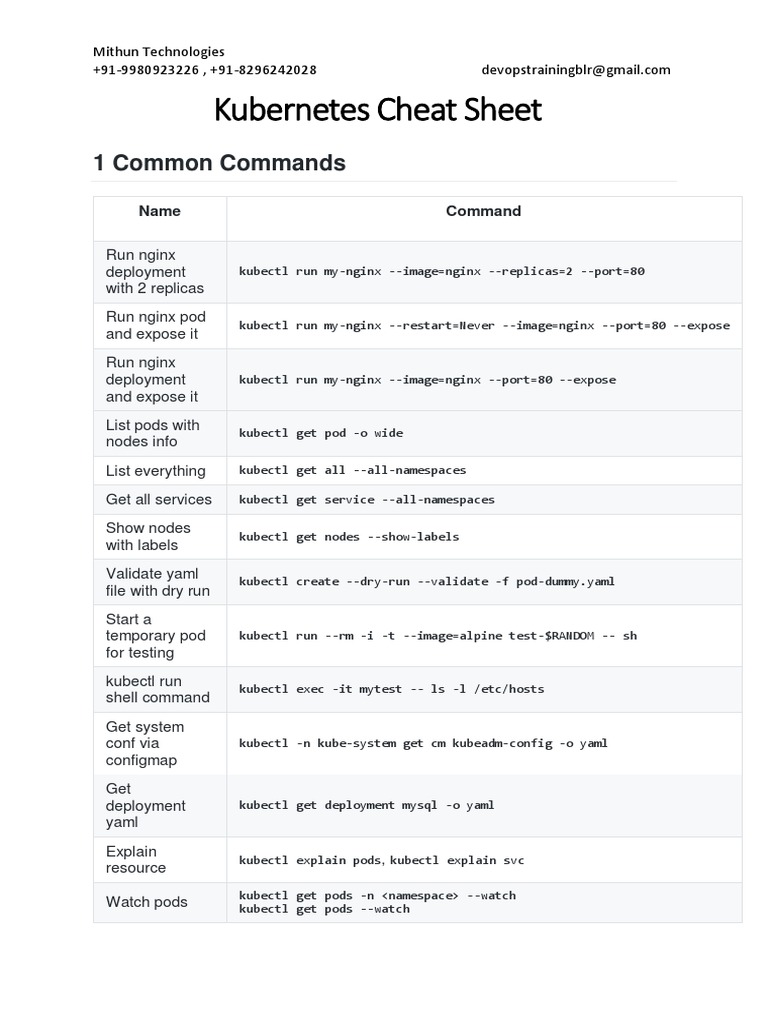
Task: Click the Explain resource row name
Action: (136, 860)
